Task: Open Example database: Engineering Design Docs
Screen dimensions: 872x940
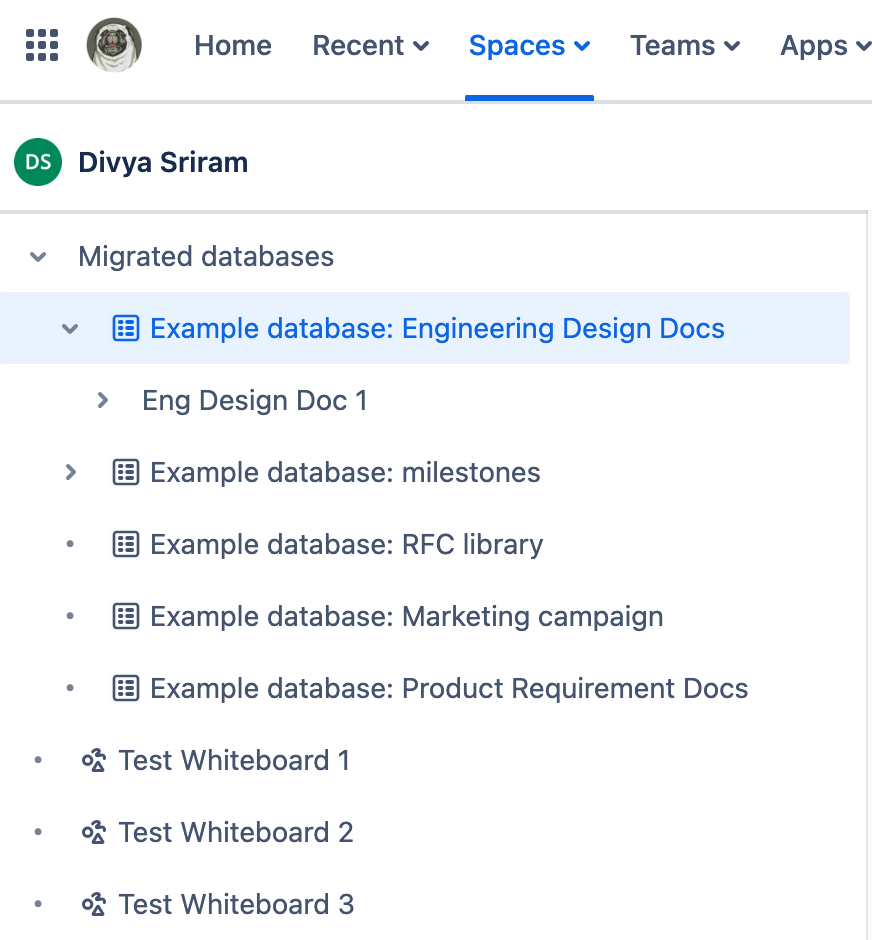Action: pyautogui.click(x=437, y=329)
